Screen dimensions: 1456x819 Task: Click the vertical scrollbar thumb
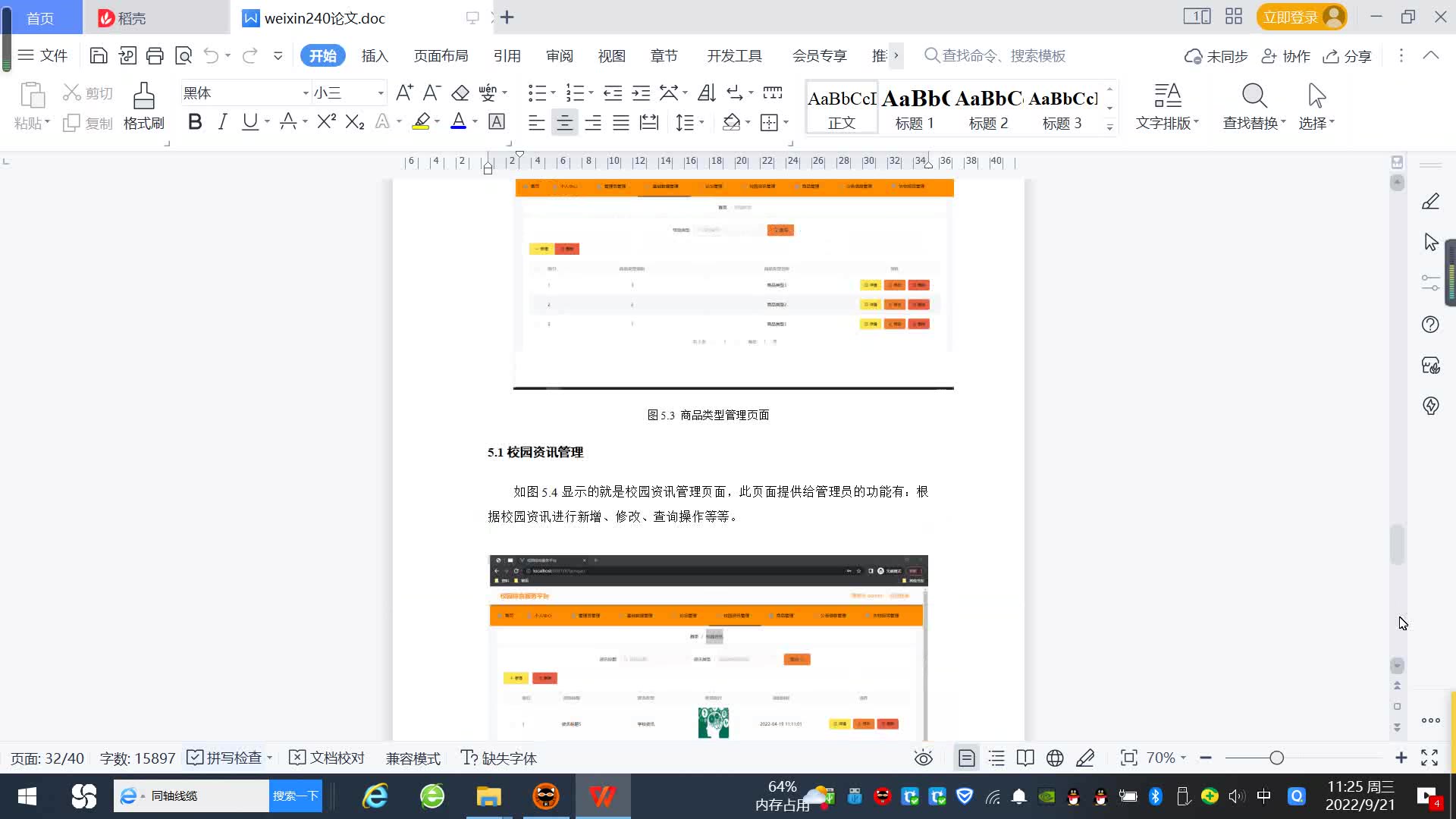click(x=1397, y=544)
